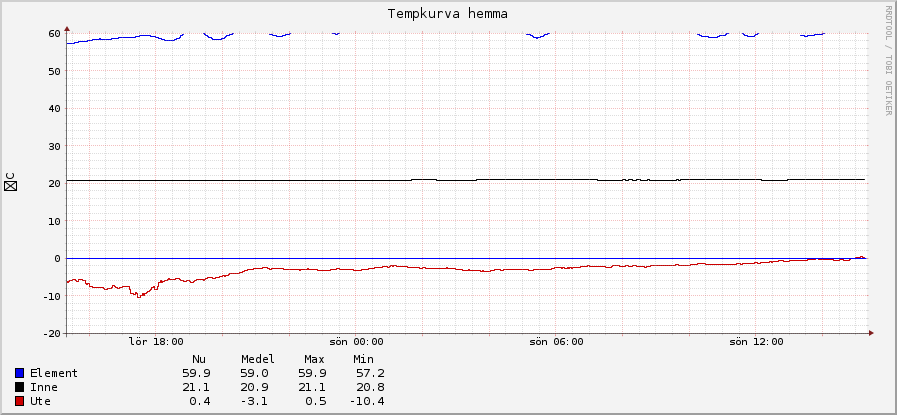The image size is (897, 415).
Task: Click the black Inne legend swatch
Action: [20, 387]
